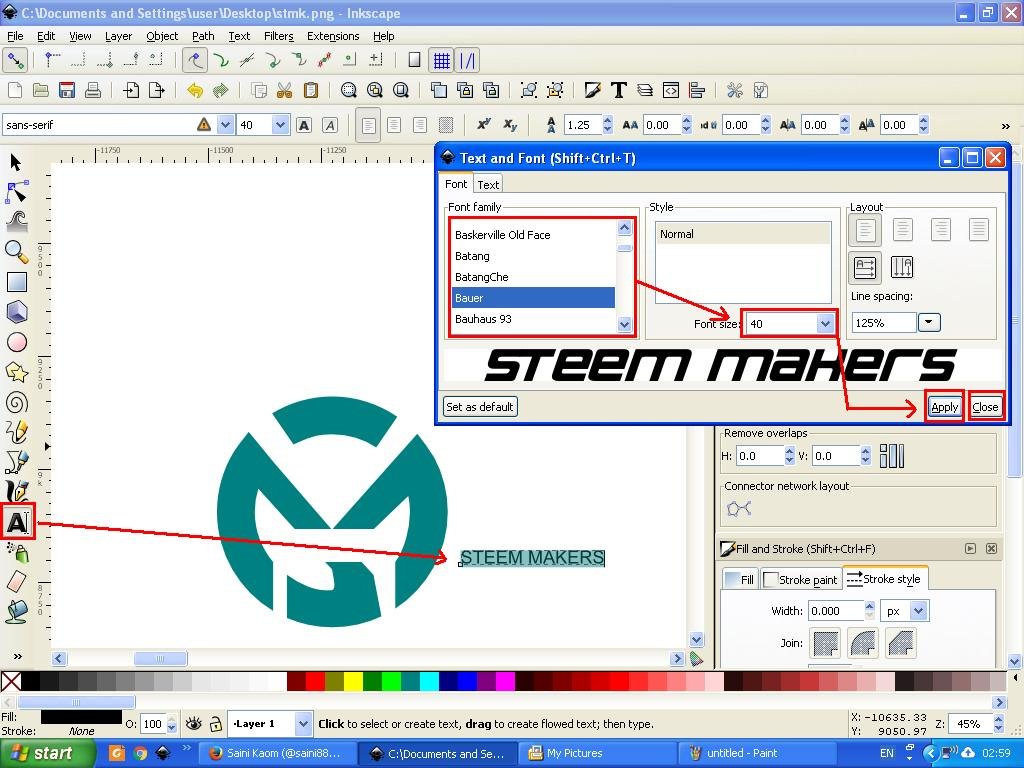Click Set as default button
The width and height of the screenshot is (1024, 768).
pyautogui.click(x=479, y=407)
